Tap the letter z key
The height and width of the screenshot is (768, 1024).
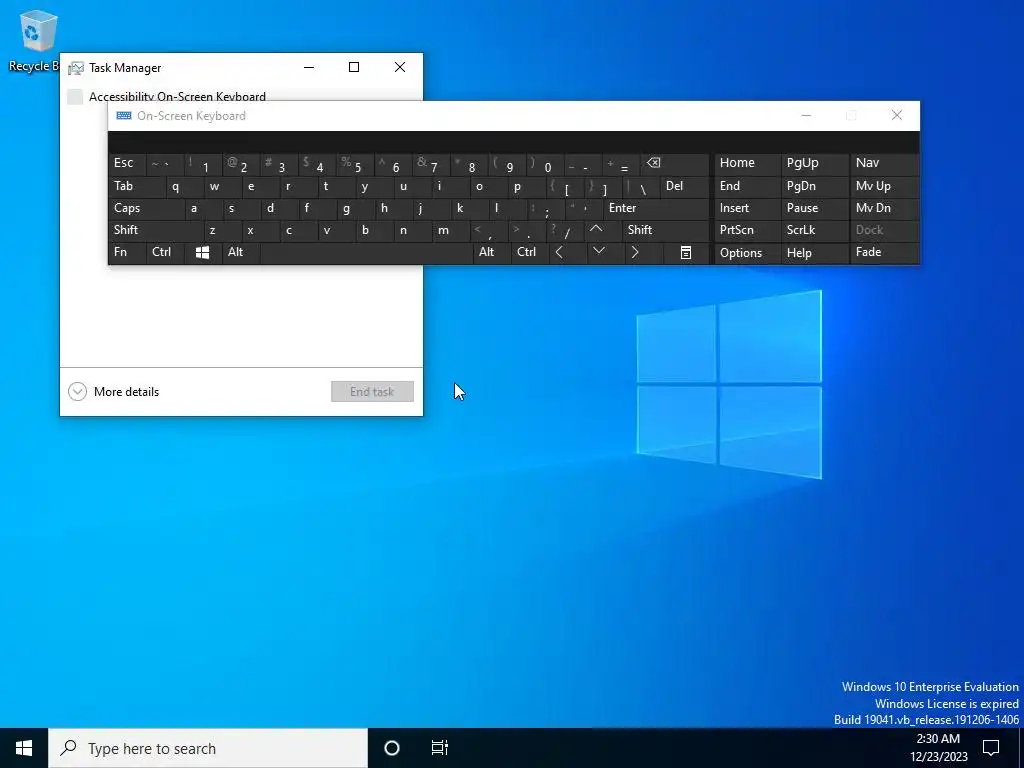pos(221,230)
